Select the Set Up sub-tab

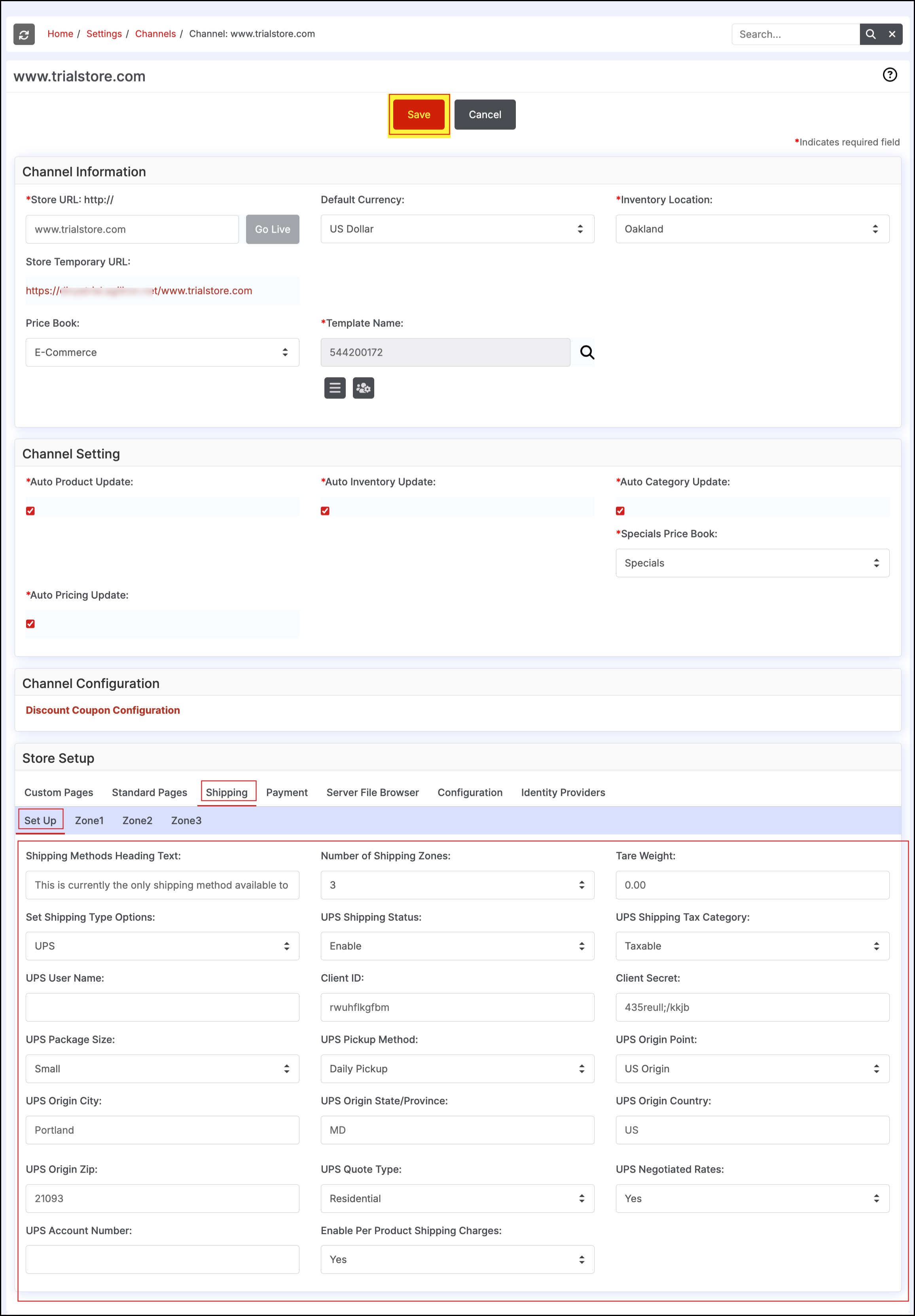(x=40, y=820)
